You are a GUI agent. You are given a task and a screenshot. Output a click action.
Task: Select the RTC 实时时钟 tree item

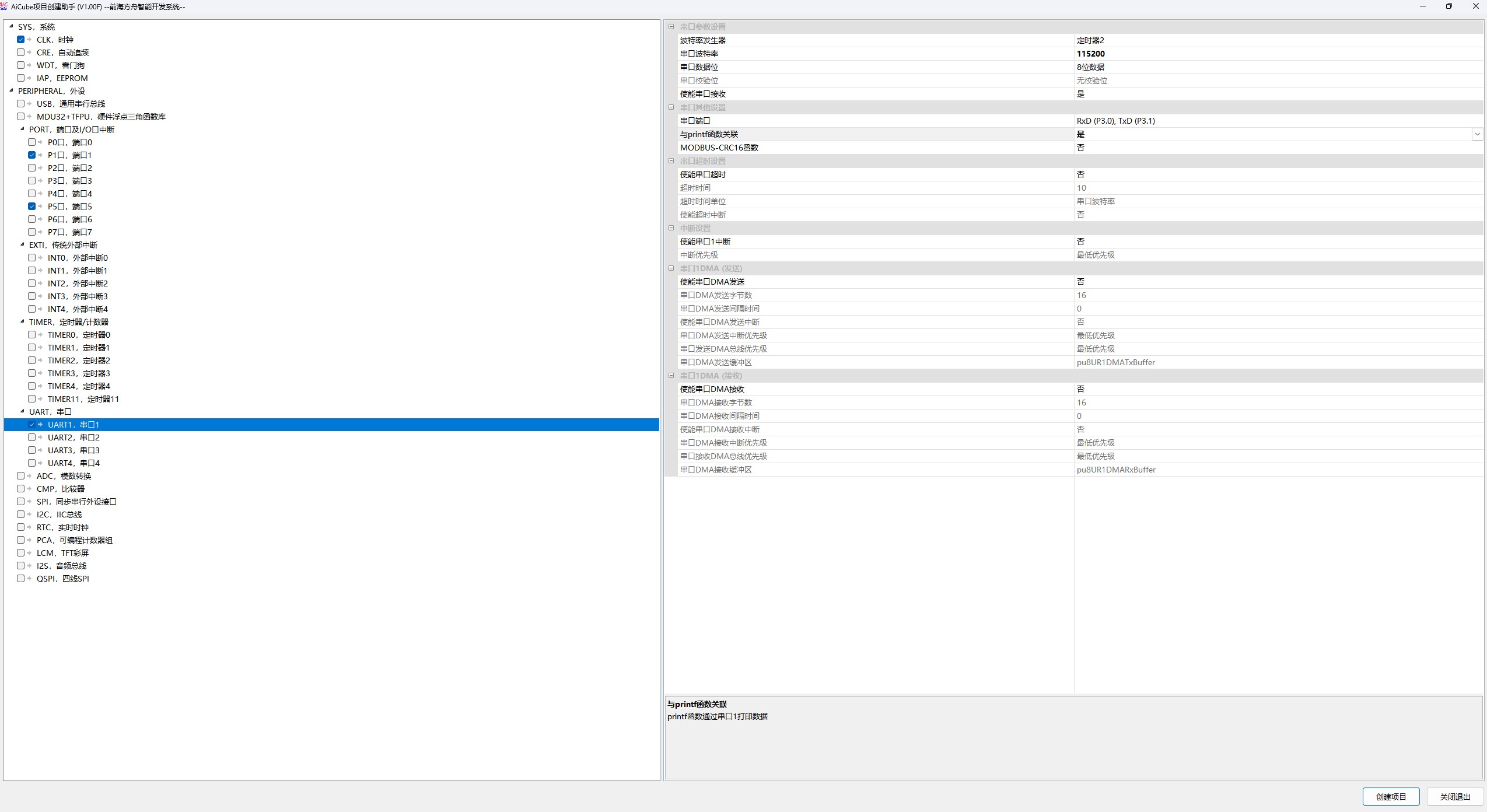pos(62,527)
